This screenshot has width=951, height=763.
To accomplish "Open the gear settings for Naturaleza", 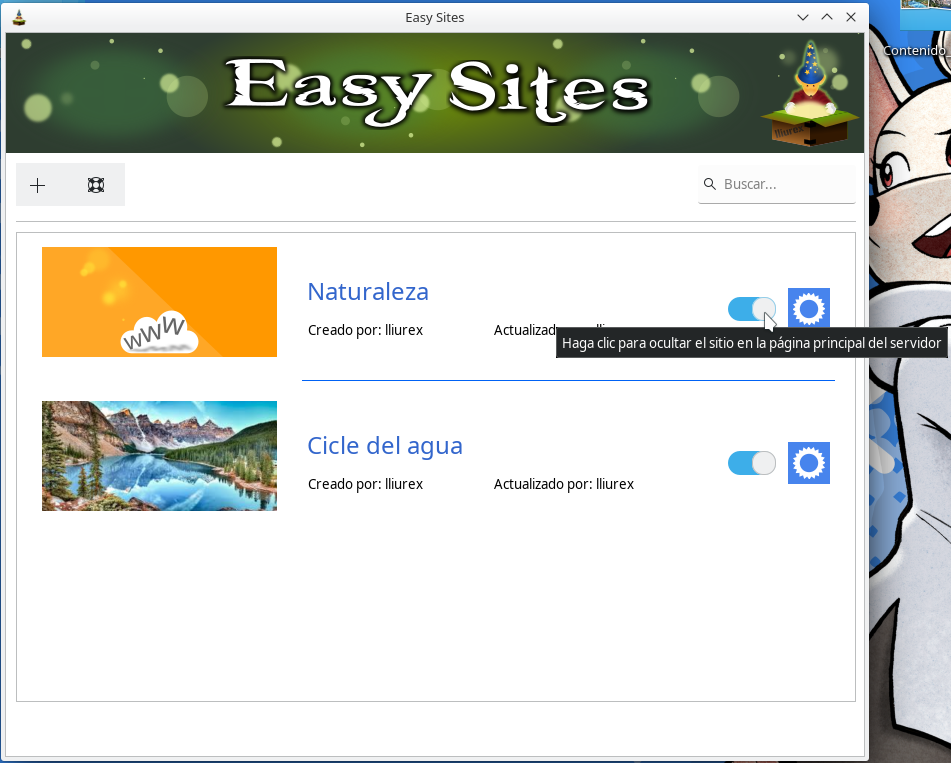I will click(x=808, y=309).
